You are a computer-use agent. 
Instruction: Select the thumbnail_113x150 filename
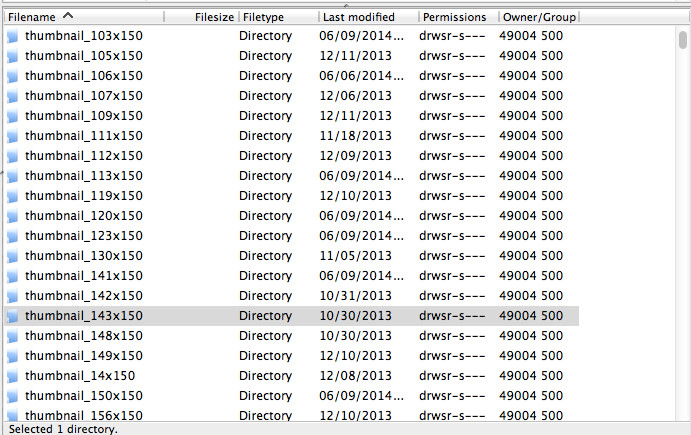[x=84, y=175]
